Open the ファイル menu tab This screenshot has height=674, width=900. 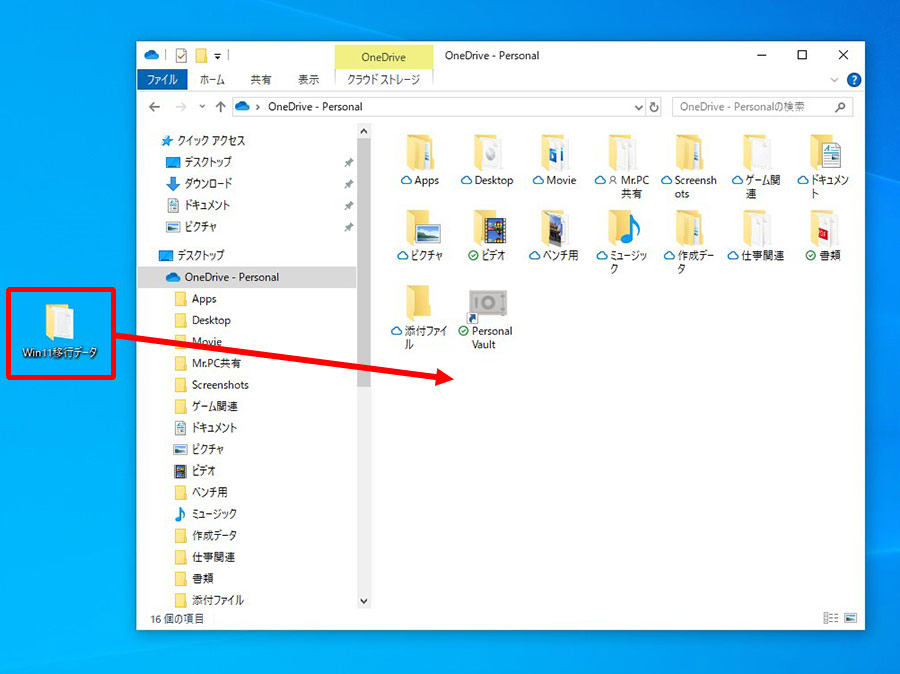pyautogui.click(x=162, y=79)
